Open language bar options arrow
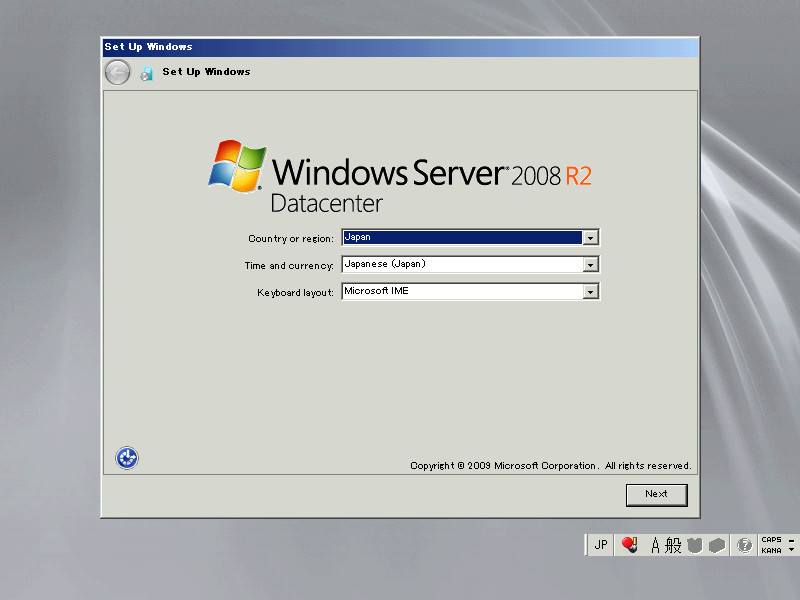This screenshot has width=800, height=600. pos(791,550)
